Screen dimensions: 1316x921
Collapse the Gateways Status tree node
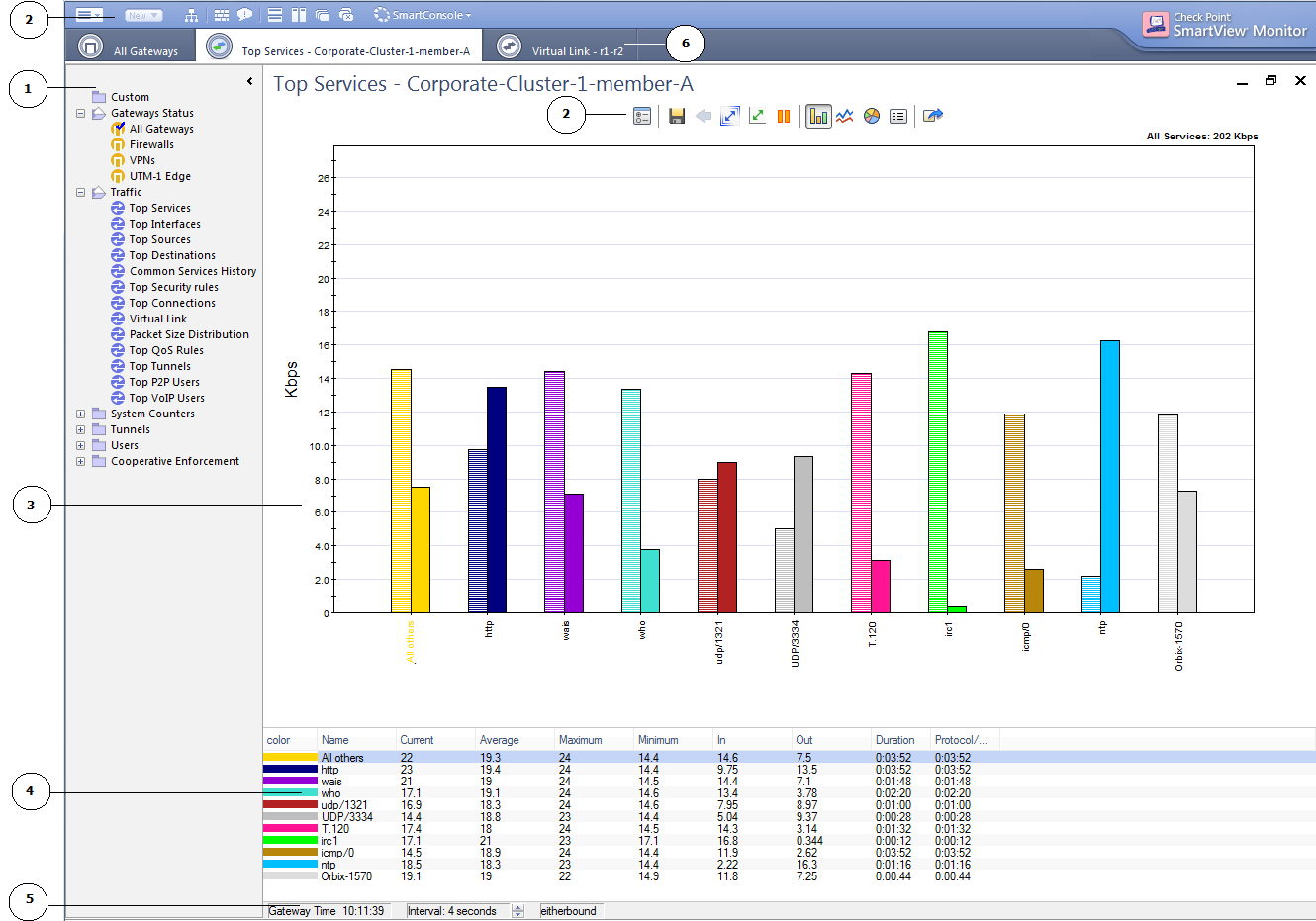(81, 113)
